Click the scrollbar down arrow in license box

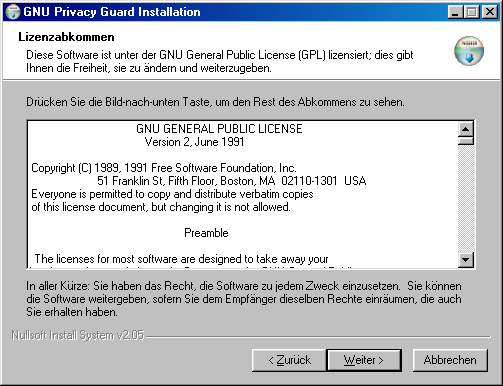point(466,260)
